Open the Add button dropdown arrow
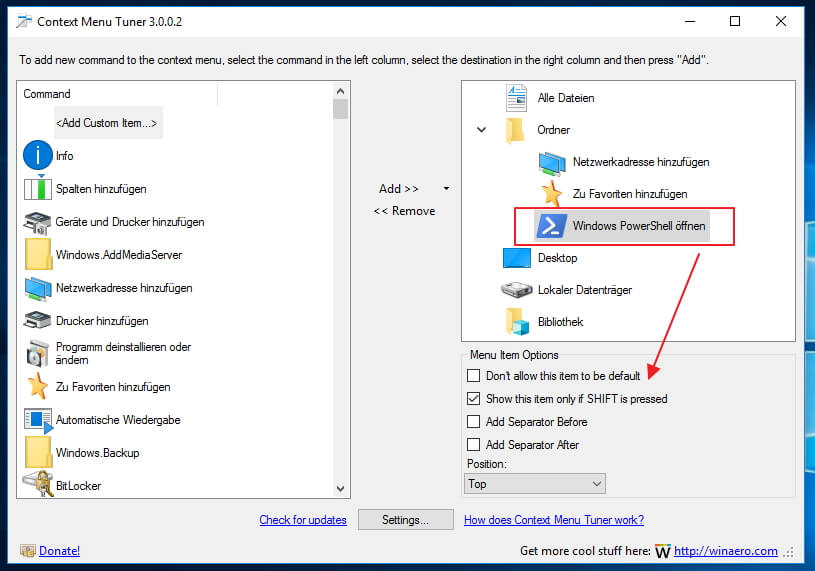 click(446, 189)
